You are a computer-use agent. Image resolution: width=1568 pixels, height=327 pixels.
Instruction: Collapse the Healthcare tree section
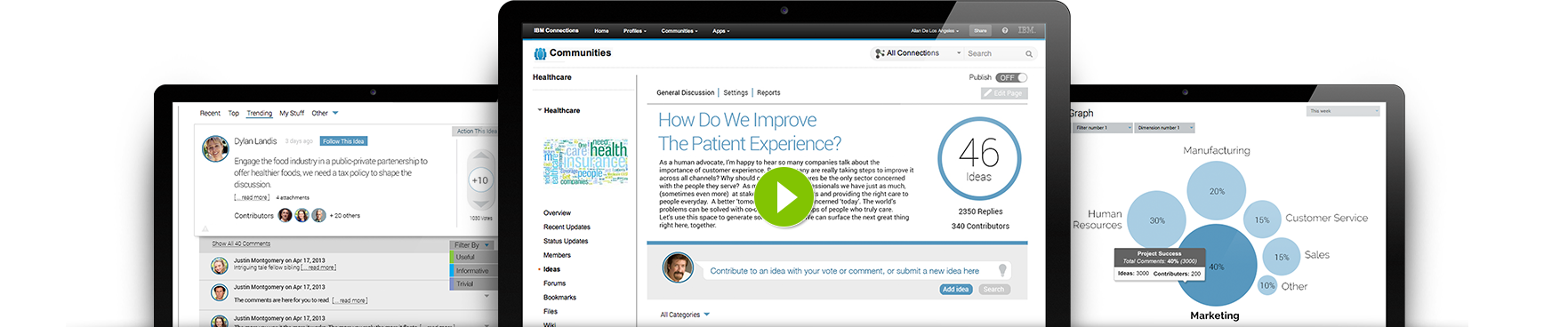coord(539,110)
